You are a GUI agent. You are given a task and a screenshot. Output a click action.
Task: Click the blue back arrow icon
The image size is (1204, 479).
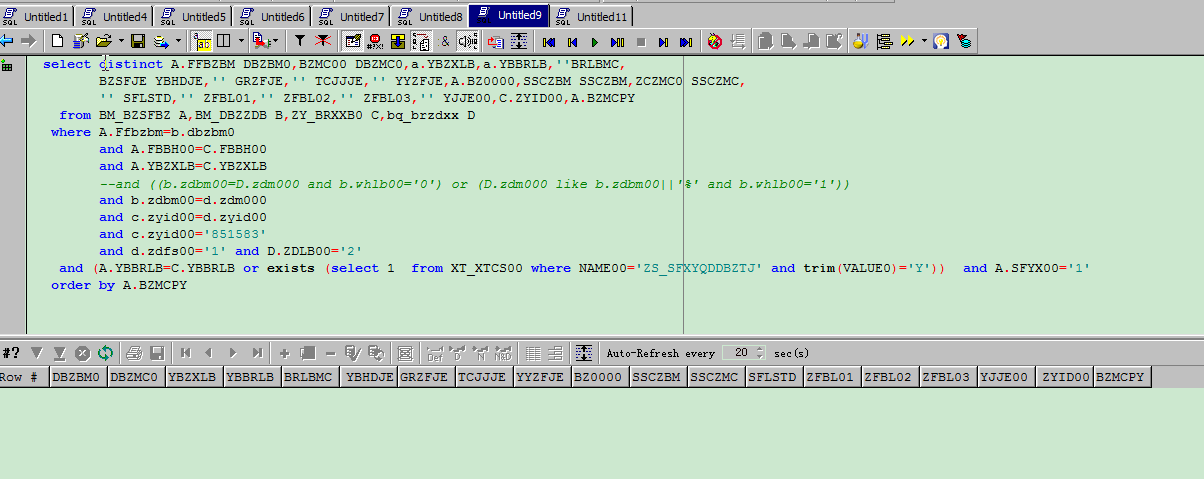(x=6, y=41)
